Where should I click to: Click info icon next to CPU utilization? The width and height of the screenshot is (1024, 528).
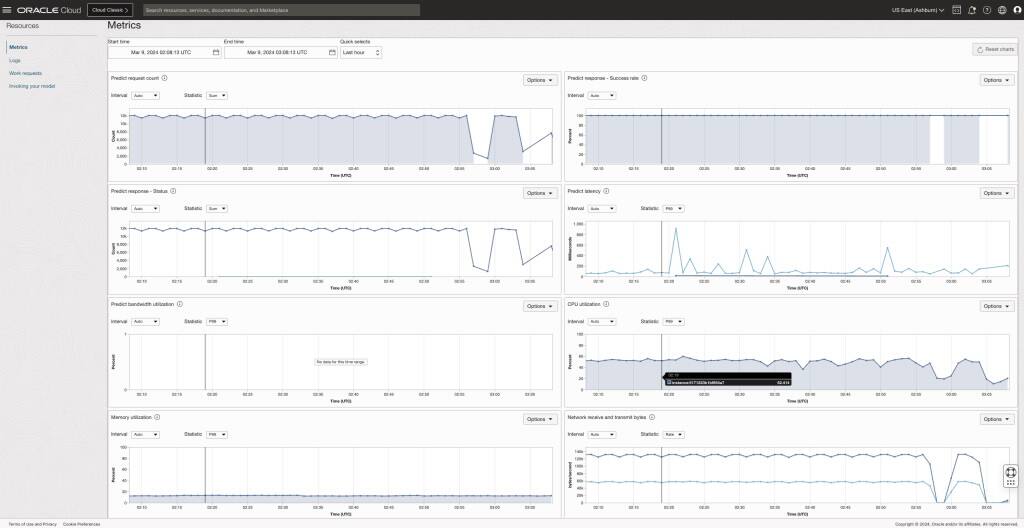tap(606, 304)
